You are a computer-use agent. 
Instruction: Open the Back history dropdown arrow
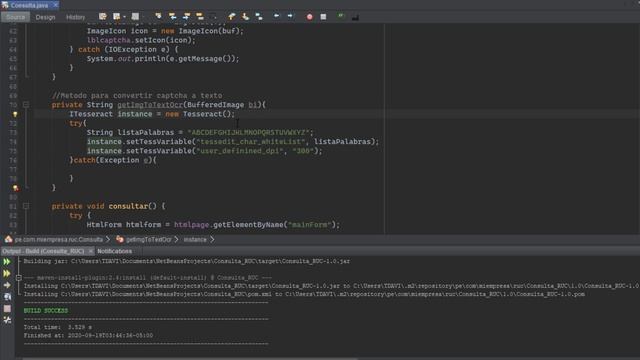click(x=124, y=17)
